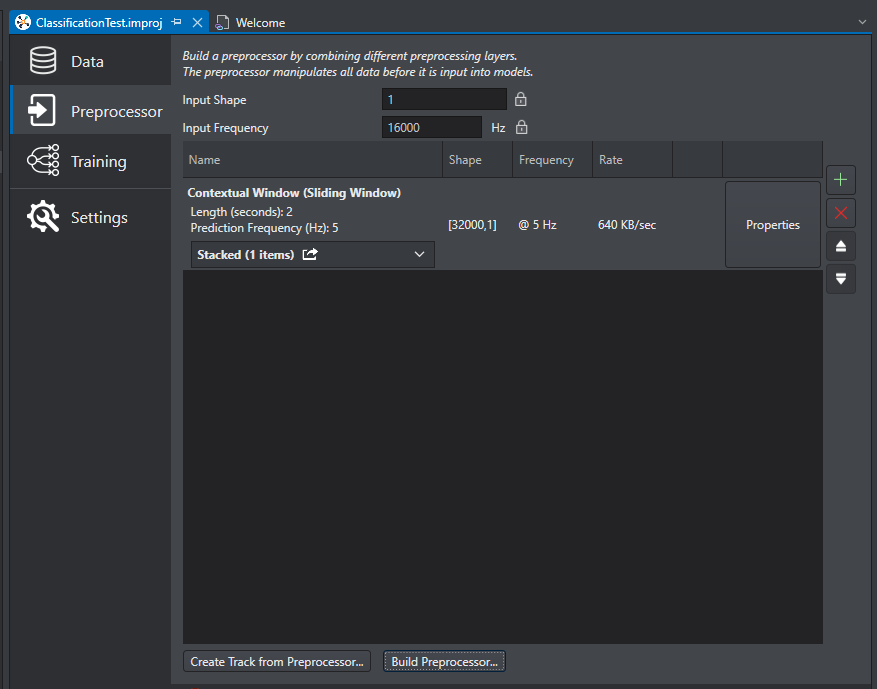Expand the Stacked (1 items) dropdown
Viewport: 877px width, 689px height.
tap(419, 255)
